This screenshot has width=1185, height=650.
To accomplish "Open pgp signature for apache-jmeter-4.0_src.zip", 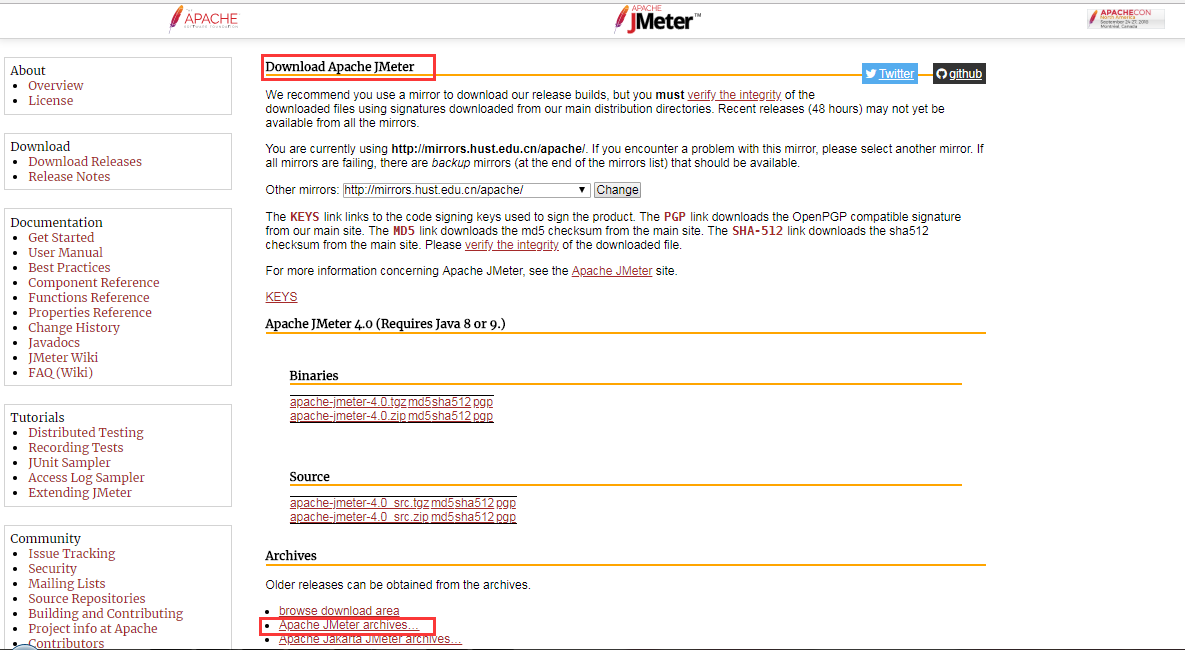I will (506, 517).
